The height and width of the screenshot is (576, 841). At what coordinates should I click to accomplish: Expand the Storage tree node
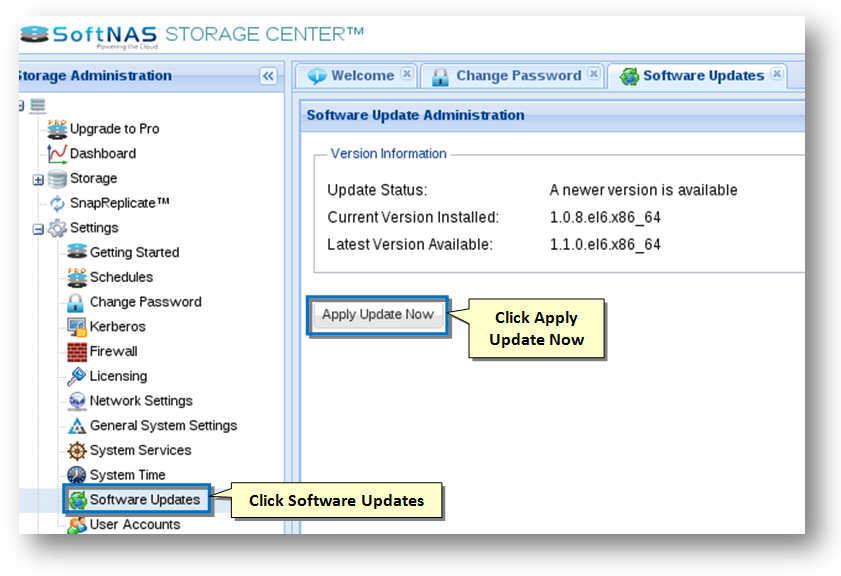(x=38, y=180)
